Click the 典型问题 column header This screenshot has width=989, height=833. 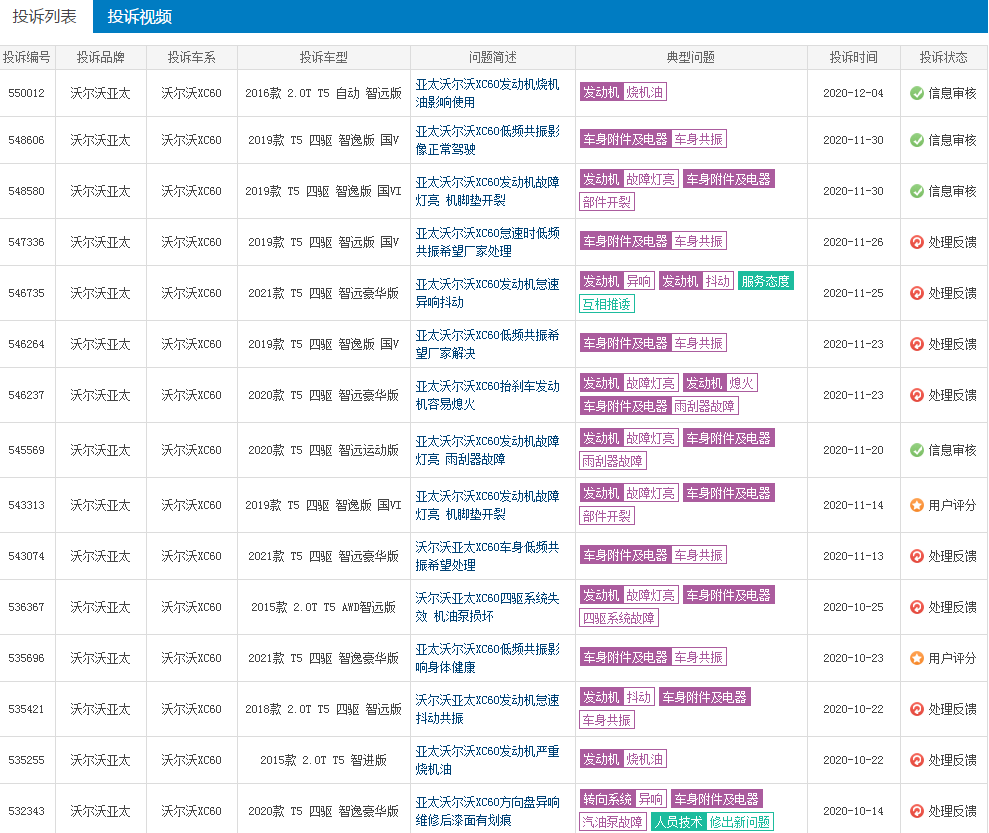pyautogui.click(x=691, y=57)
